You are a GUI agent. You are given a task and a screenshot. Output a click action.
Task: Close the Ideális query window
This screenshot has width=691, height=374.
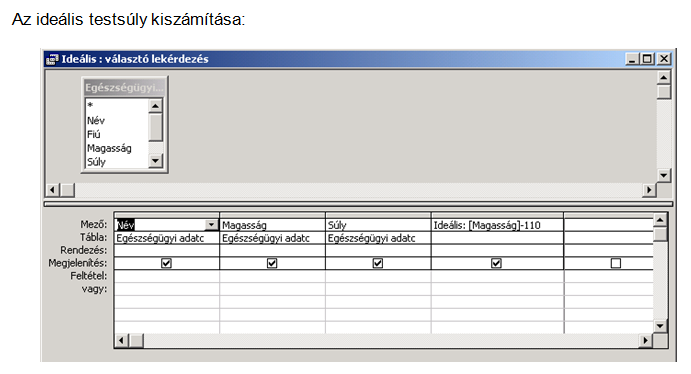tap(664, 59)
